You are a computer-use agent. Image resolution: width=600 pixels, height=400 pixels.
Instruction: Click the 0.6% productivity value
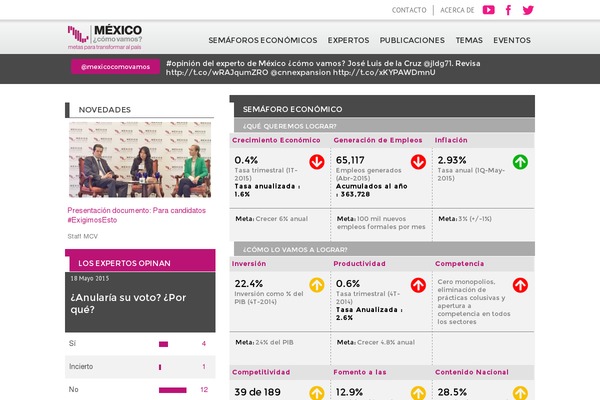[x=347, y=284]
